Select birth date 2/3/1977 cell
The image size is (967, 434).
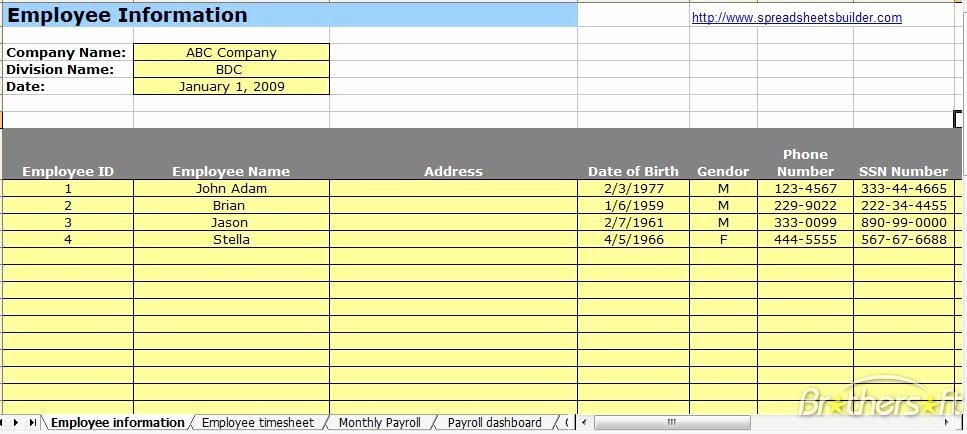coord(633,189)
